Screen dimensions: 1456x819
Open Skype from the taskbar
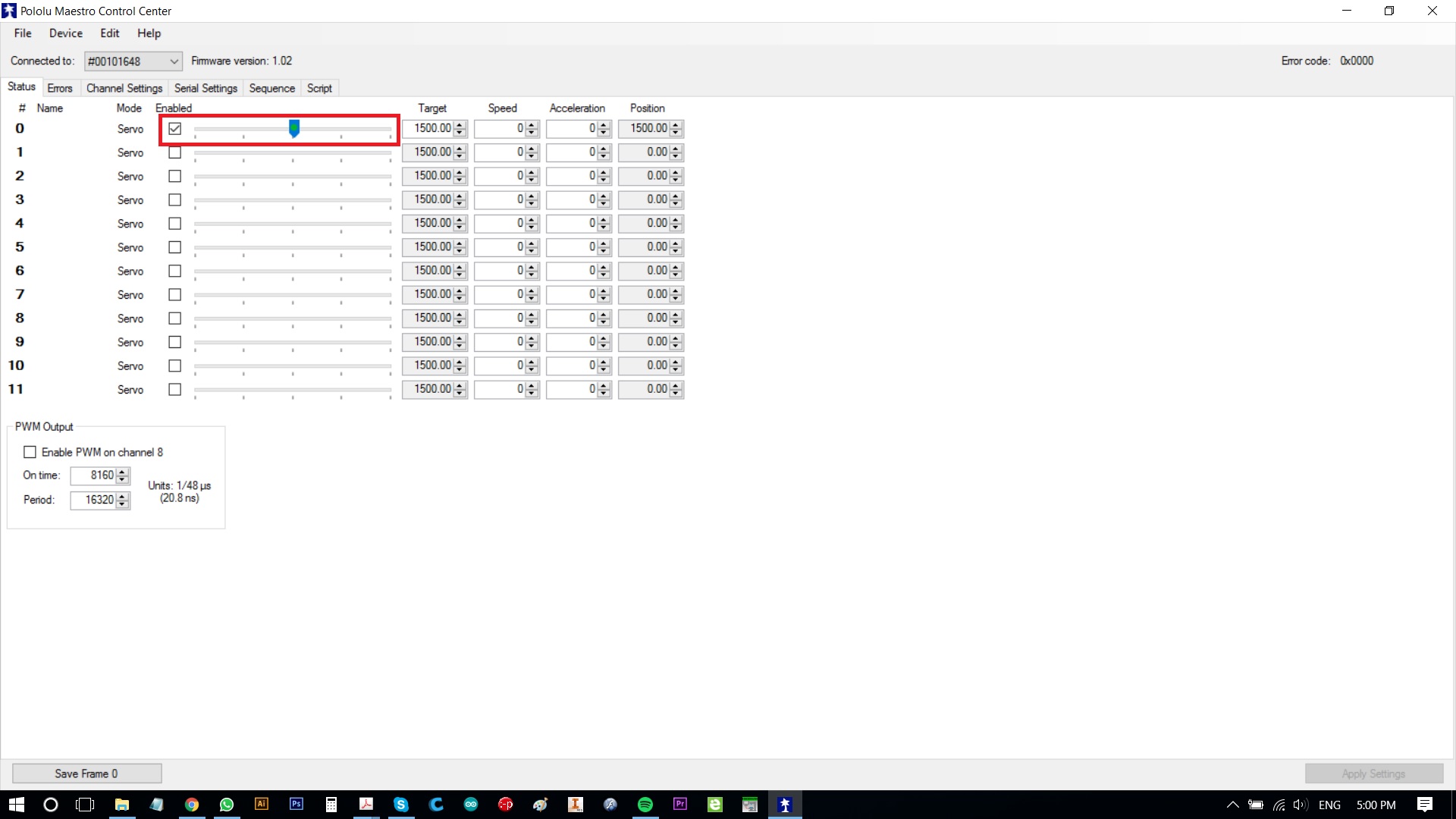(401, 805)
